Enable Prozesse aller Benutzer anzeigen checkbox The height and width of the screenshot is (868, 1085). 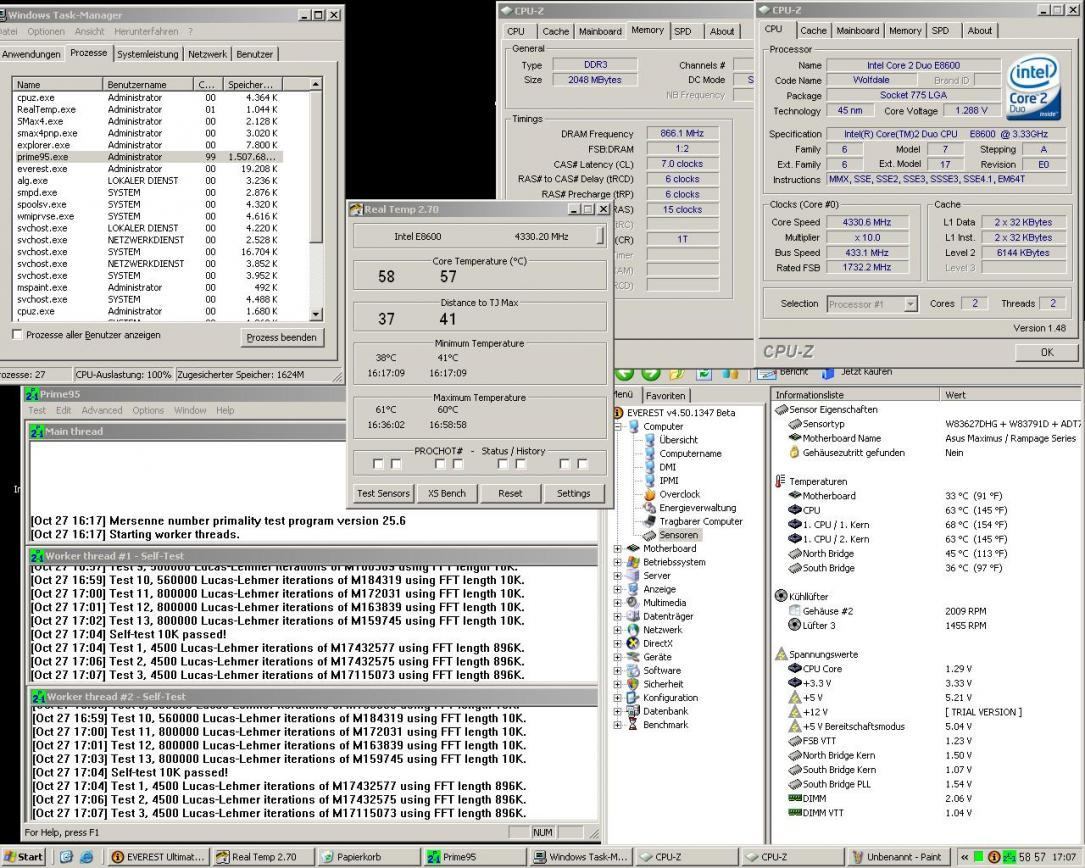pos(17,335)
